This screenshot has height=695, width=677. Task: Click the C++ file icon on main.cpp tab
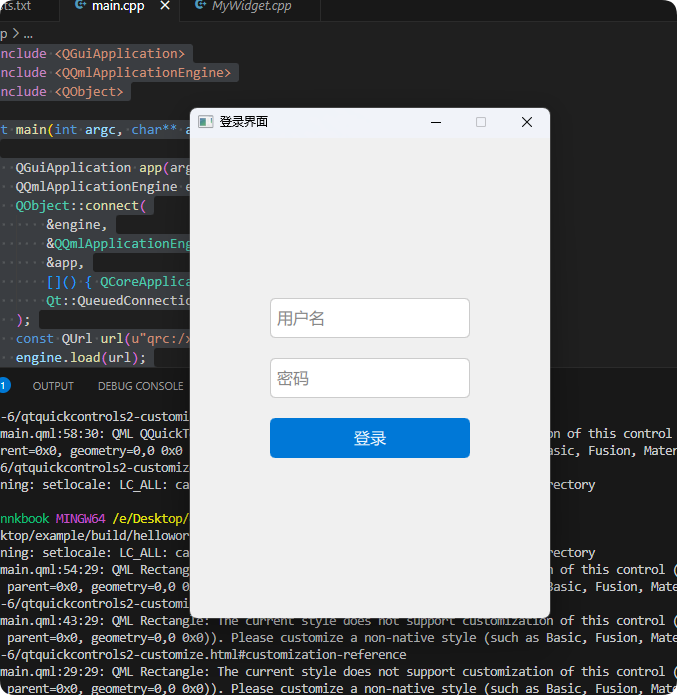pyautogui.click(x=80, y=5)
